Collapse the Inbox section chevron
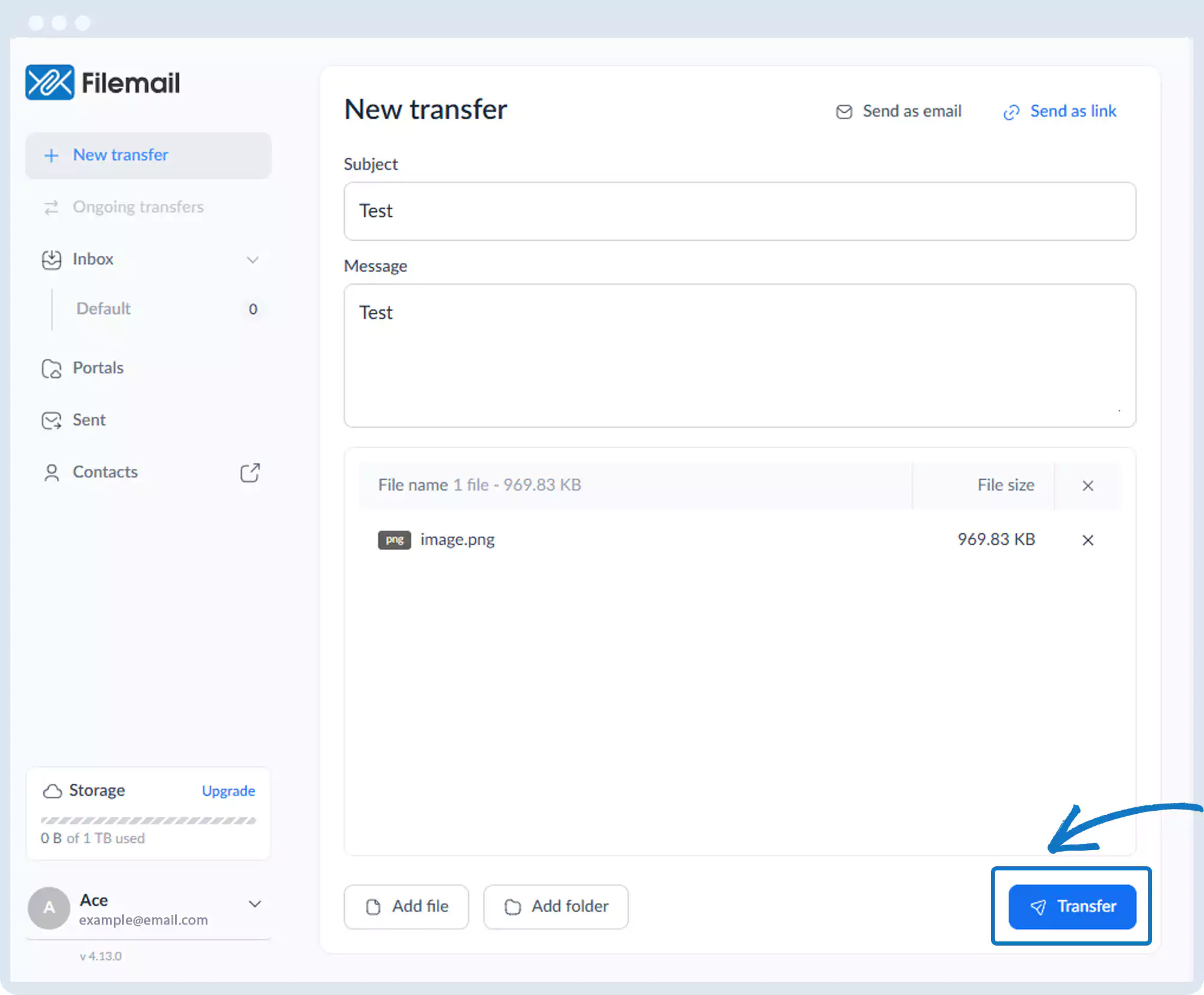This screenshot has height=995, width=1204. (x=253, y=259)
